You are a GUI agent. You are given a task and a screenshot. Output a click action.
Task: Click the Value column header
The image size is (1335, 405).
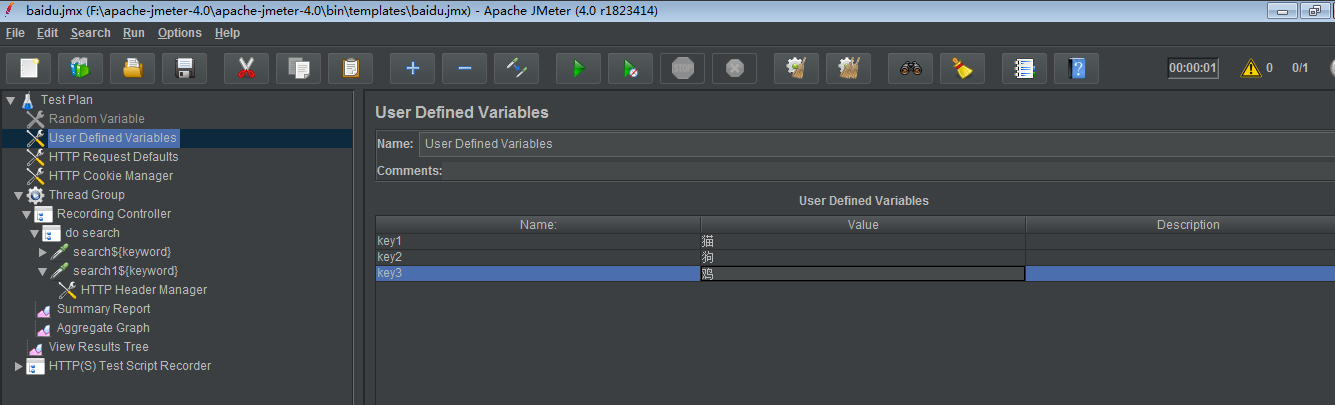tap(863, 225)
